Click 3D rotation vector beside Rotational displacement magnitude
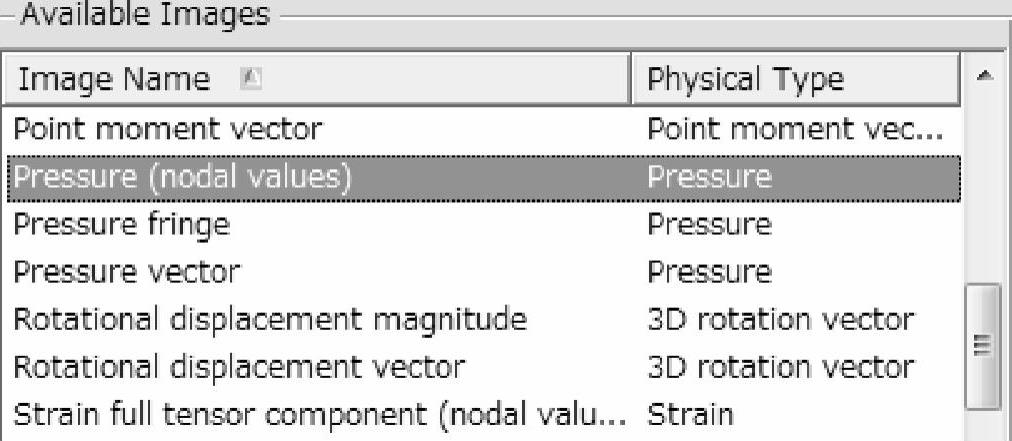Image resolution: width=1012 pixels, height=441 pixels. coord(780,319)
